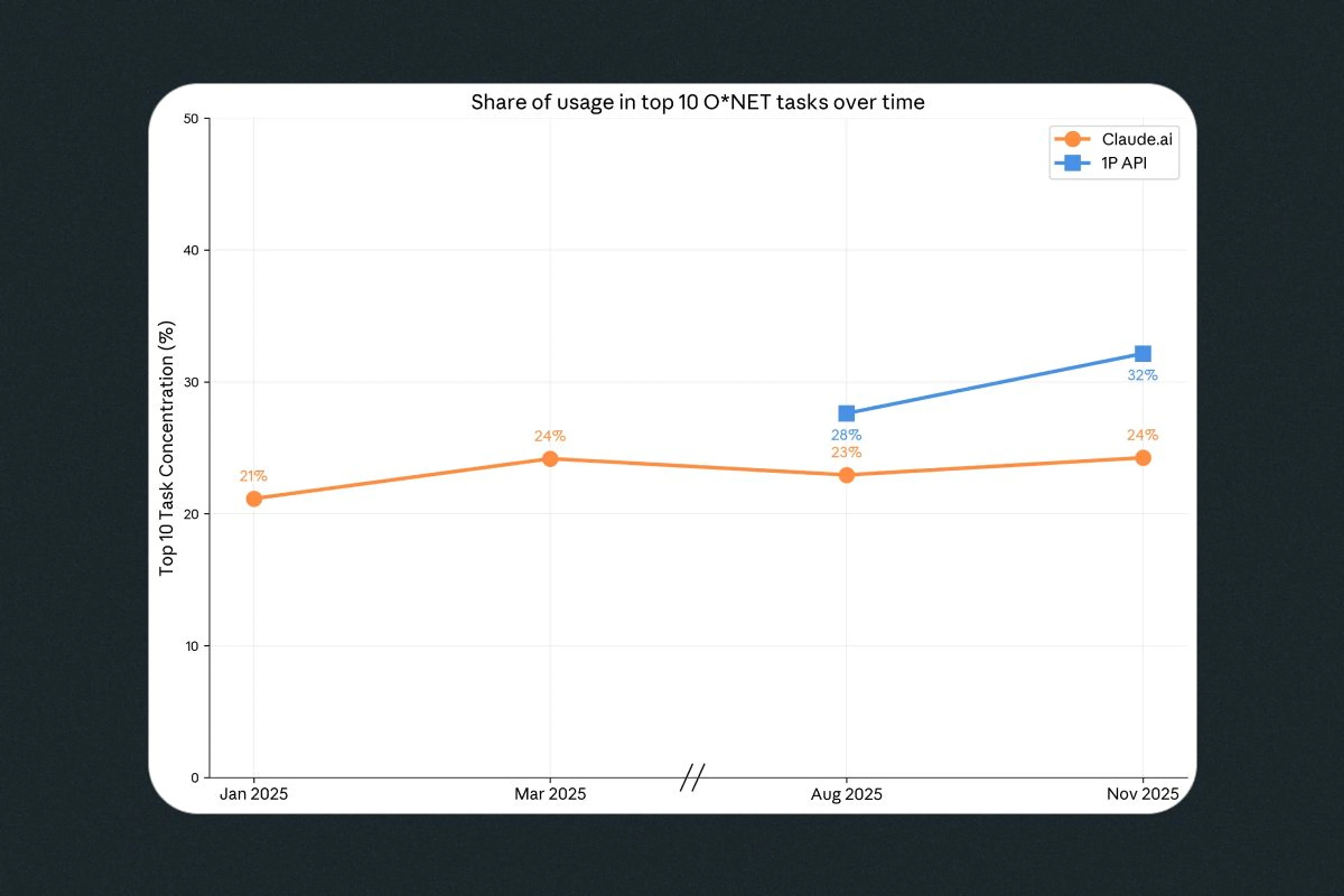Click the chart title text
The width and height of the screenshot is (1344, 896).
coord(697,102)
